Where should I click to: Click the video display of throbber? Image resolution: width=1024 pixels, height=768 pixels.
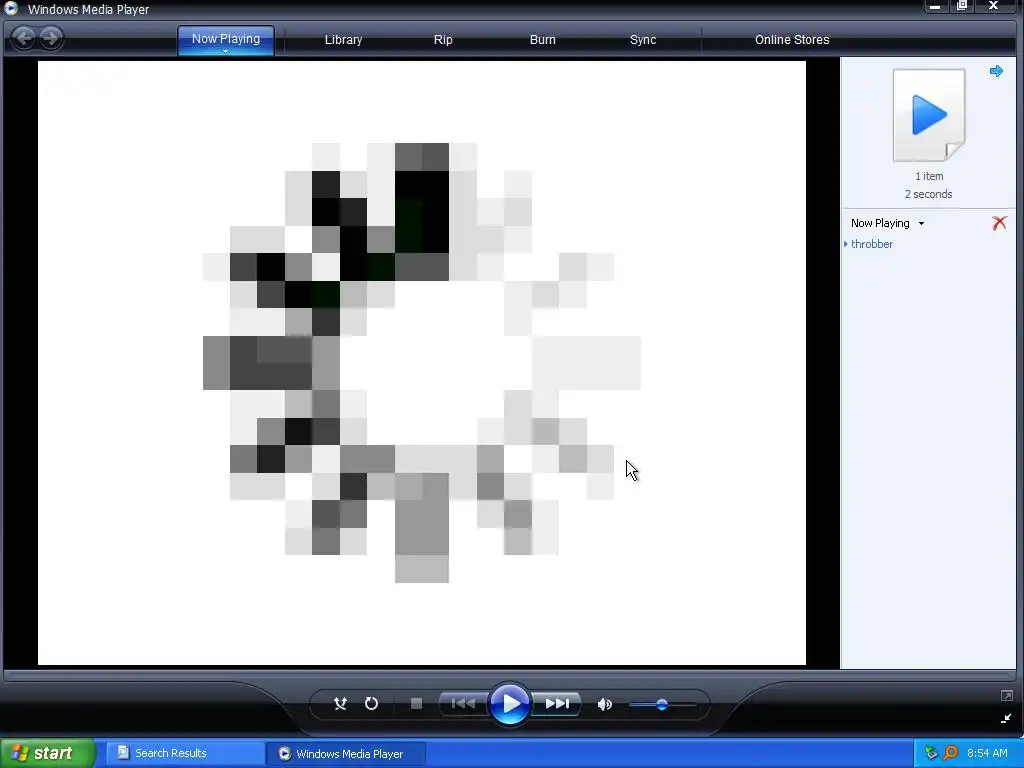click(422, 363)
